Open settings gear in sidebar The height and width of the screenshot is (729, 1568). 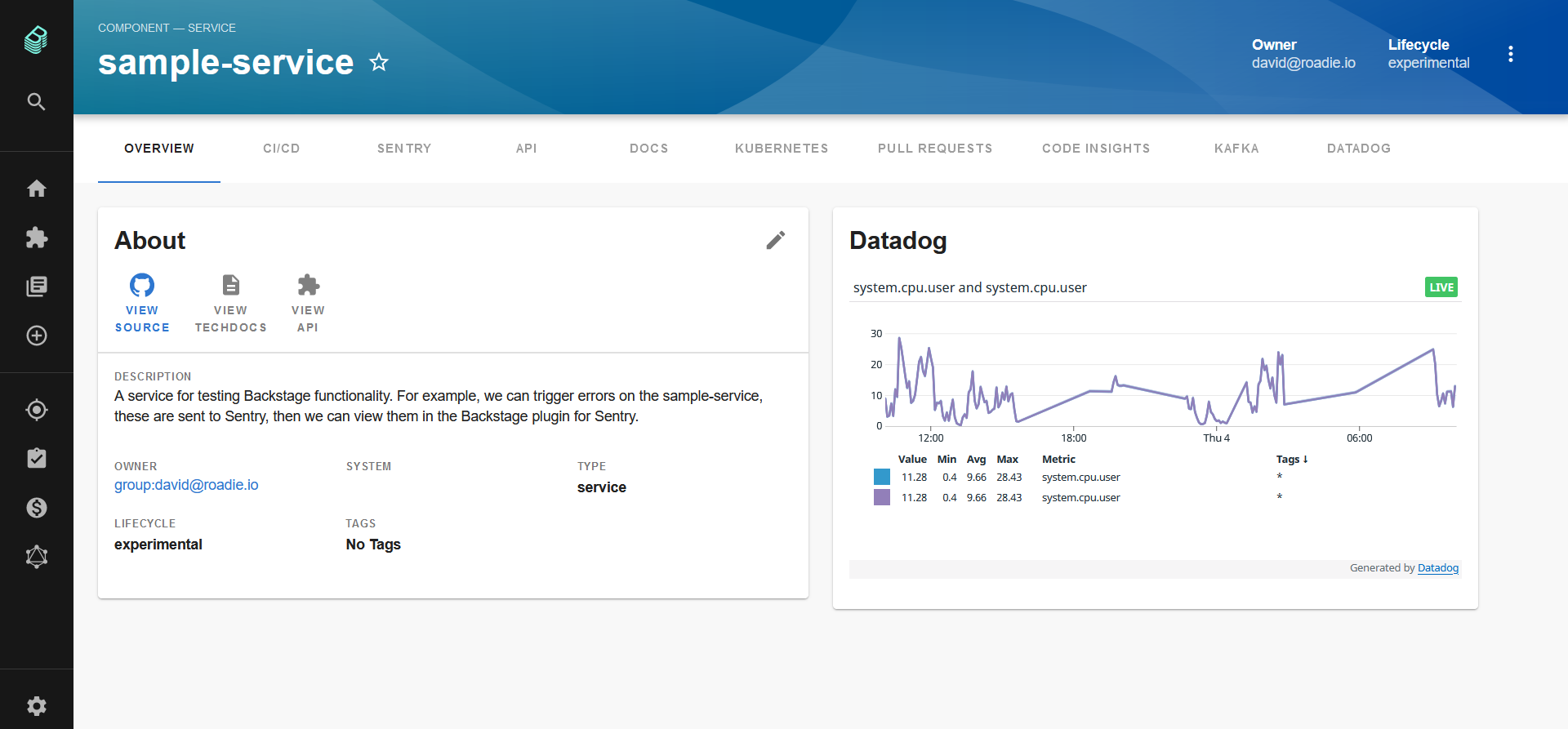pyautogui.click(x=36, y=706)
